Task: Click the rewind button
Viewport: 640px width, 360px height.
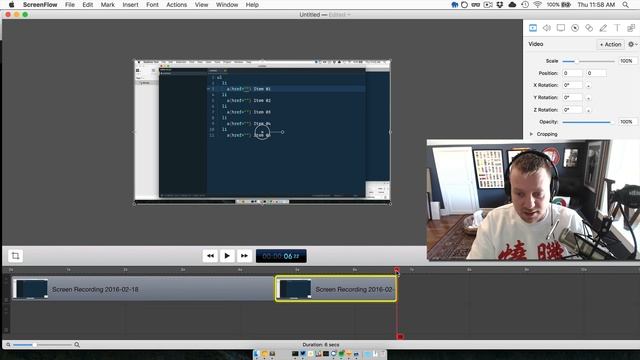Action: click(210, 256)
